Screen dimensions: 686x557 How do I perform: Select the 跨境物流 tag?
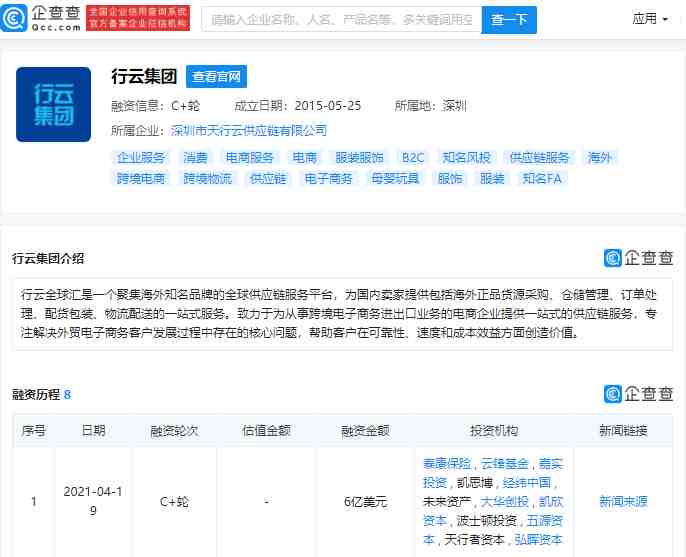point(207,178)
